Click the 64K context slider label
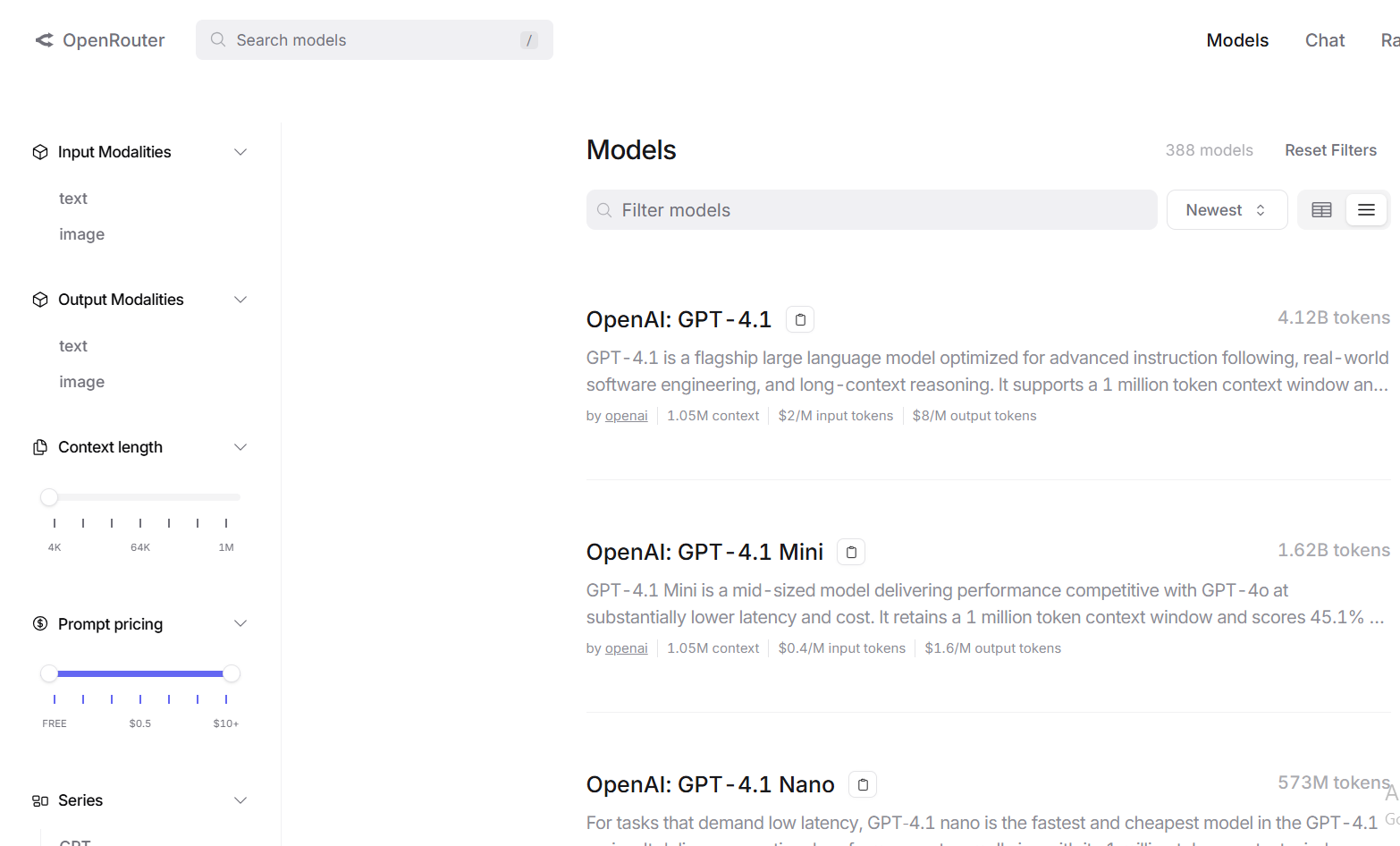 click(x=140, y=547)
